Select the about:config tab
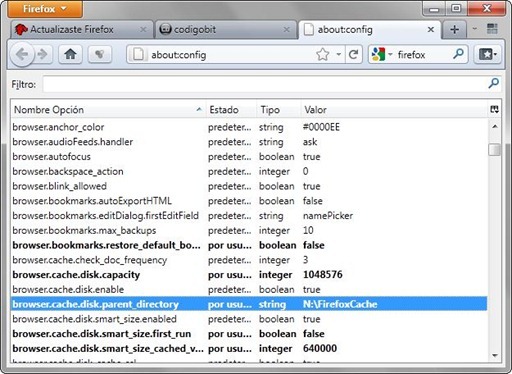This screenshot has width=512, height=374. pyautogui.click(x=370, y=30)
